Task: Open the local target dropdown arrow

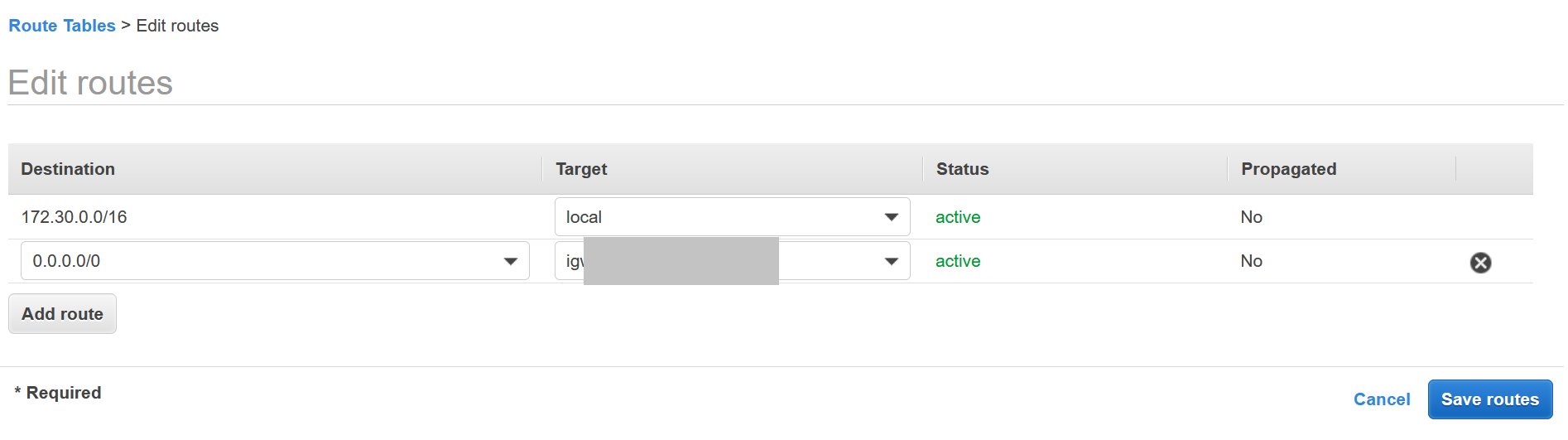Action: tap(891, 217)
